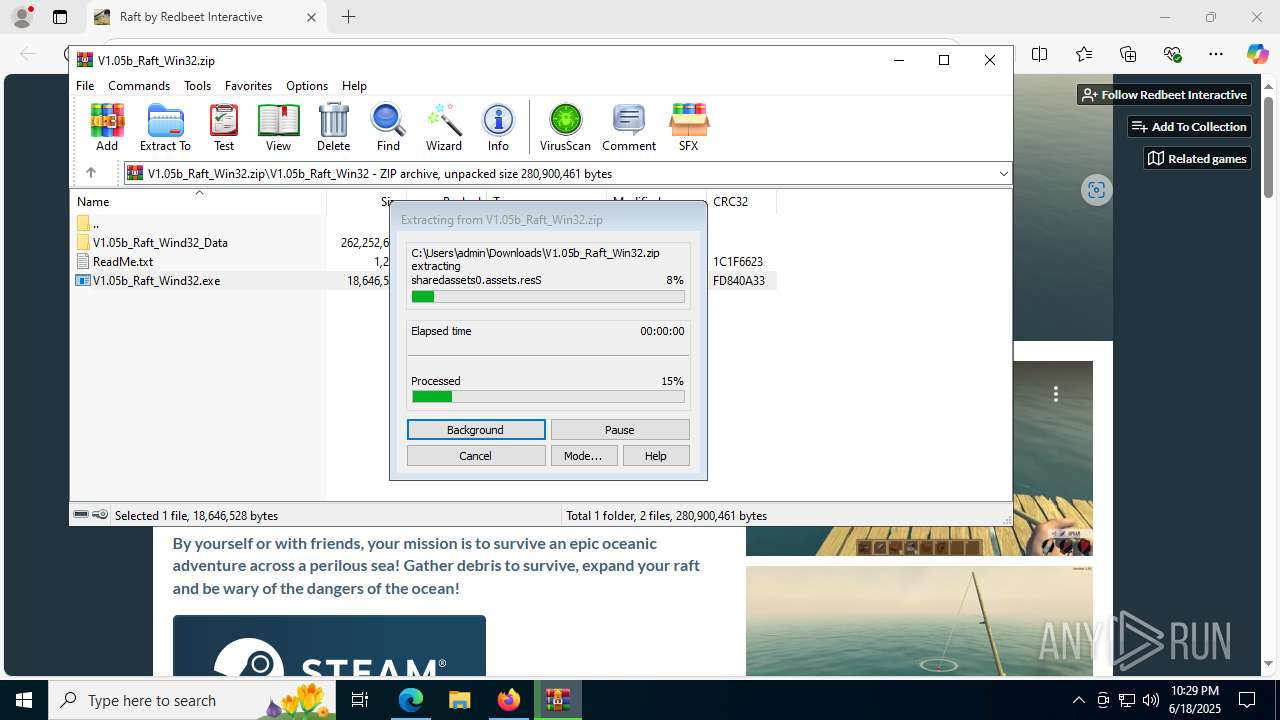Open the Find magnifier tool
This screenshot has height=720, width=1280.
[x=388, y=127]
